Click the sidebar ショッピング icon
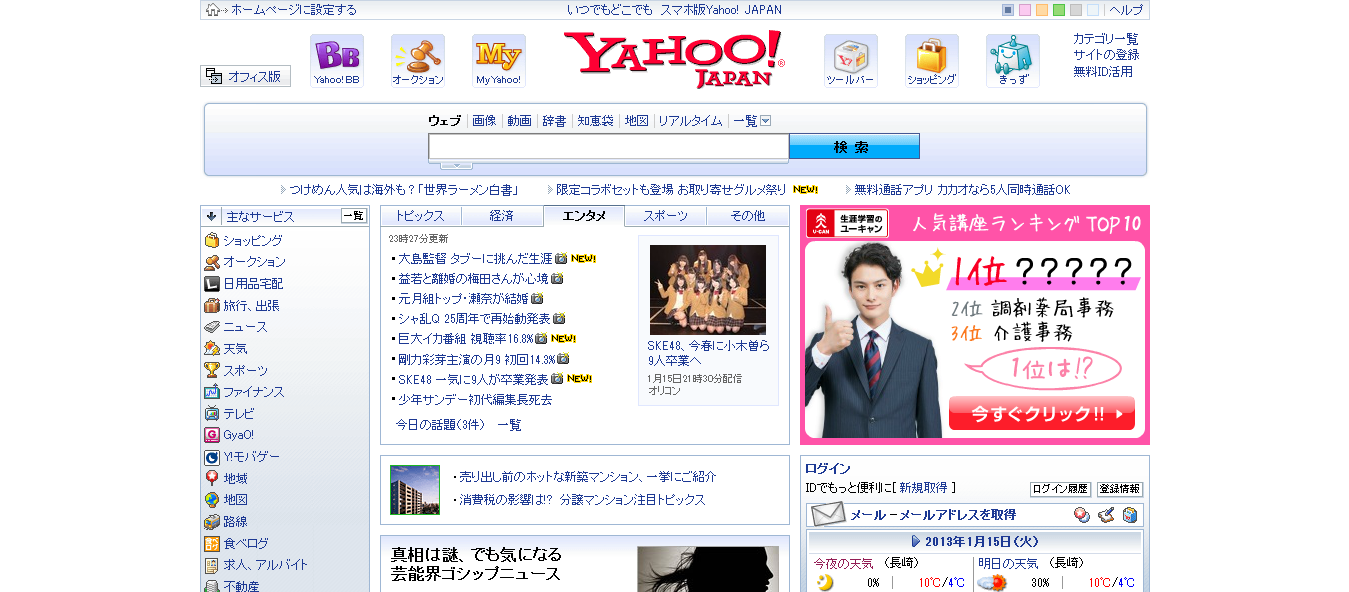 [x=212, y=241]
